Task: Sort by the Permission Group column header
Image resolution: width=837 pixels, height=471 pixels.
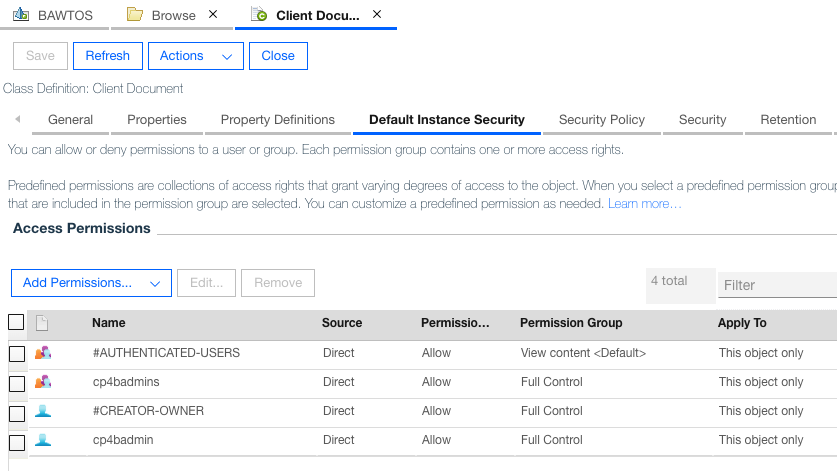Action: click(571, 323)
